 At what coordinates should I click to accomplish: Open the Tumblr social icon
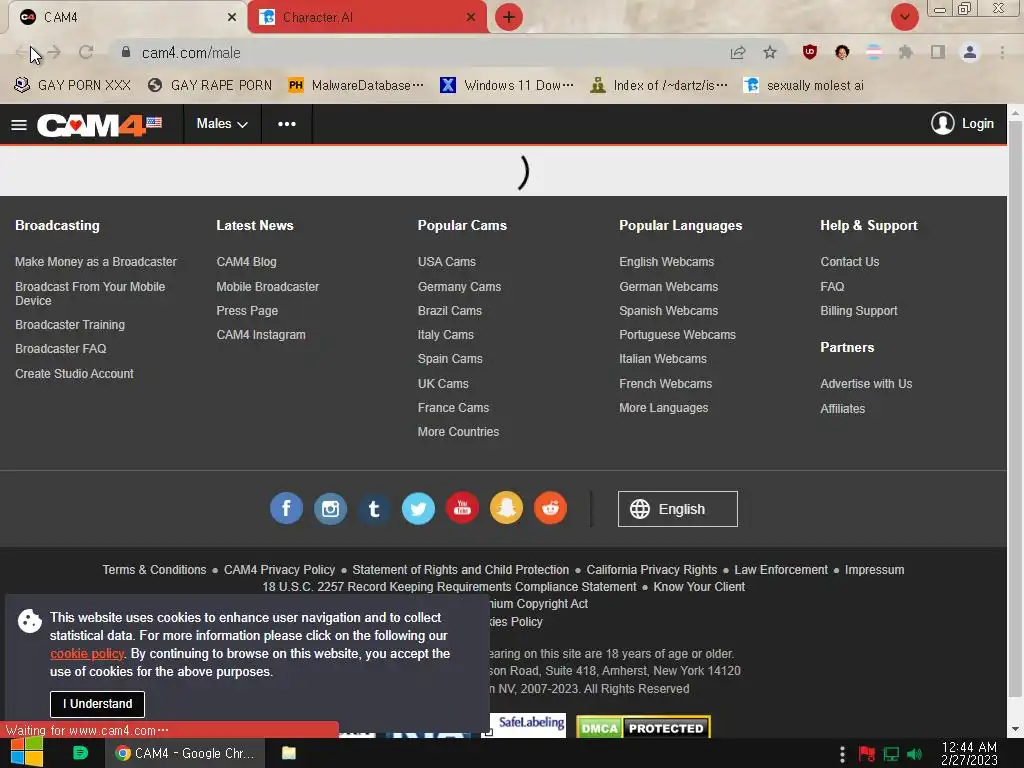point(374,508)
